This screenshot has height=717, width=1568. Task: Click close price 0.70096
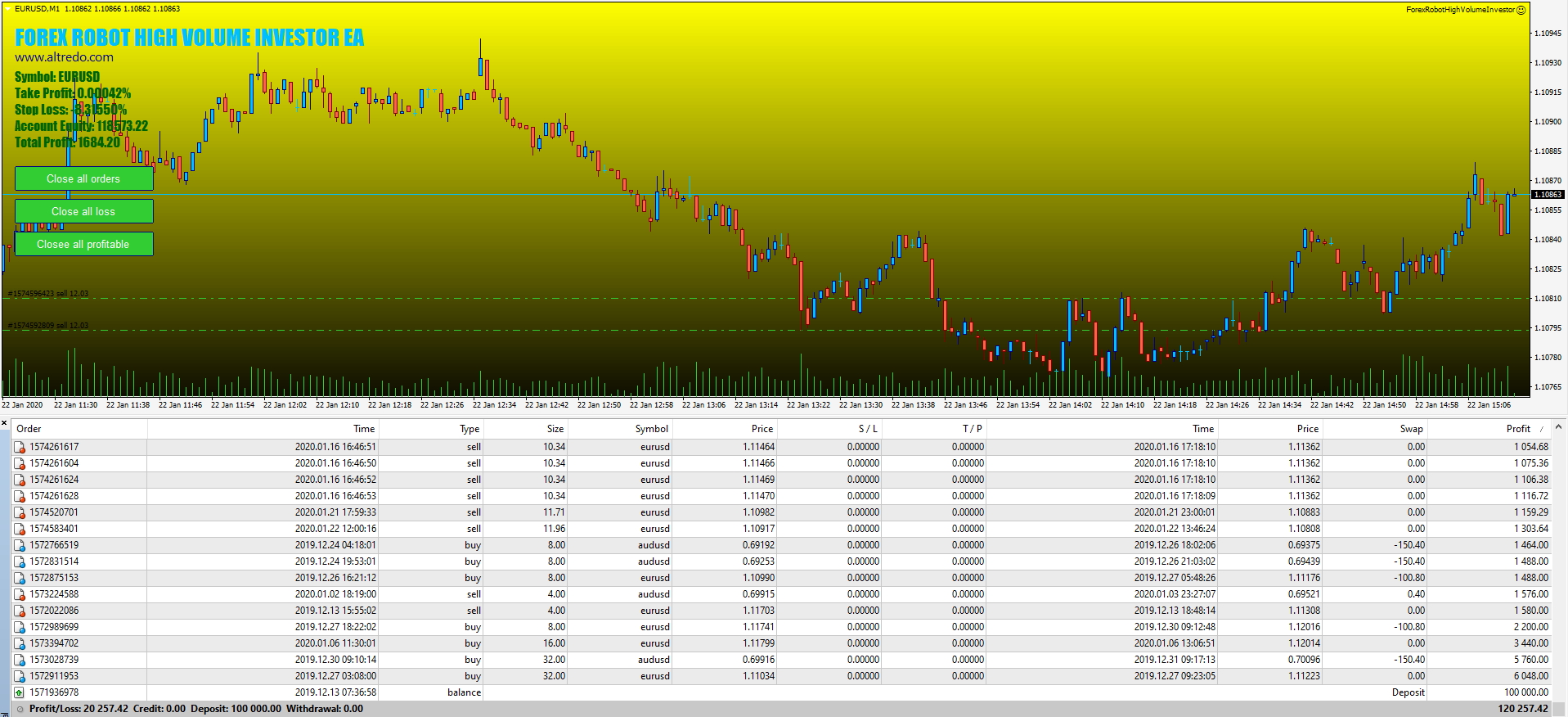click(1304, 660)
